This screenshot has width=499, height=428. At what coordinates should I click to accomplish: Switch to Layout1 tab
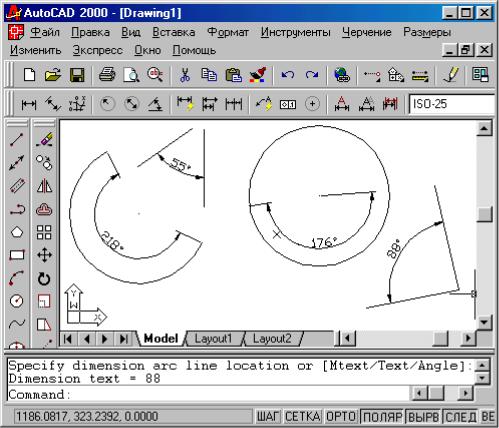click(x=213, y=339)
